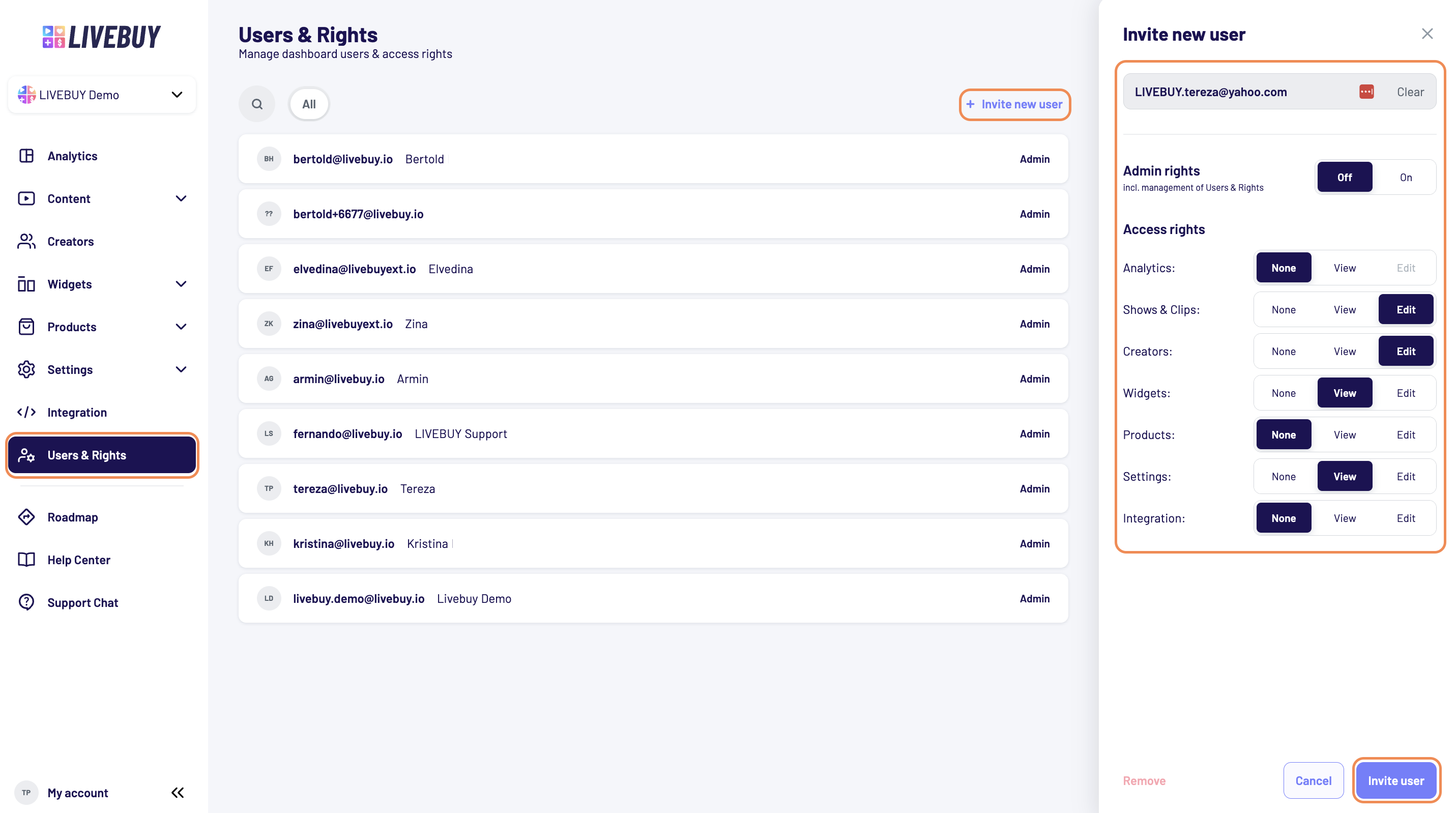Set Creators access to View
The image size is (1456, 813).
1345,351
